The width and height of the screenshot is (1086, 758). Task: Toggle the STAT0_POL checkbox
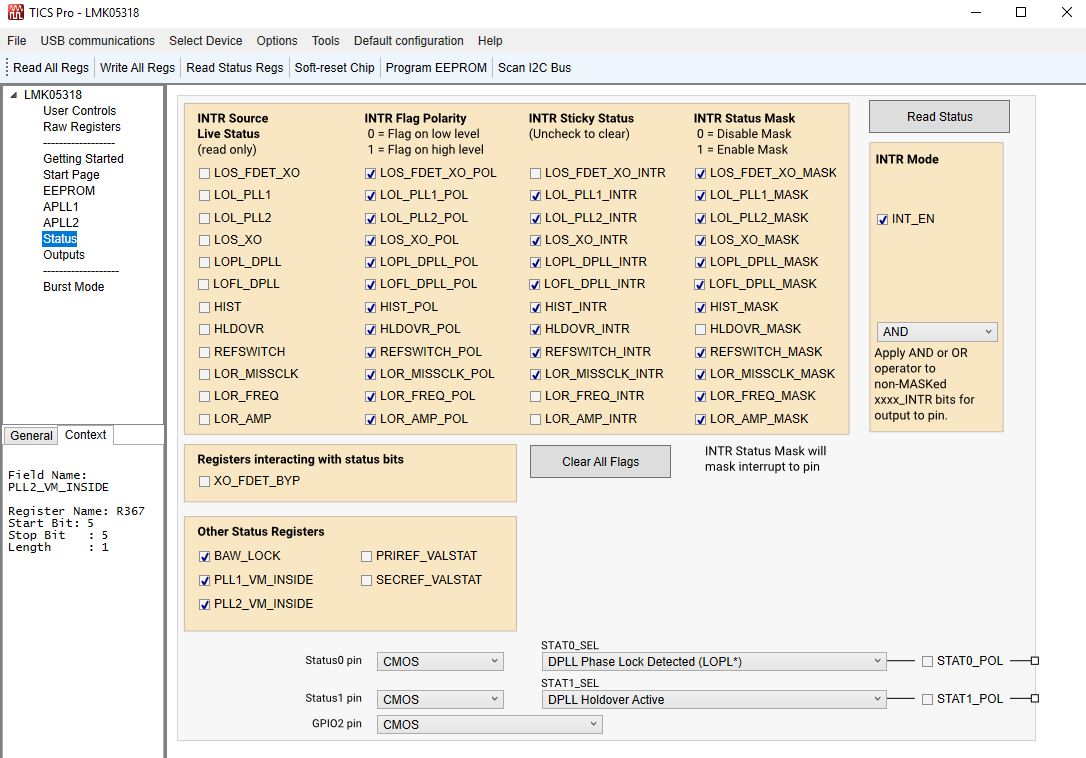[928, 661]
